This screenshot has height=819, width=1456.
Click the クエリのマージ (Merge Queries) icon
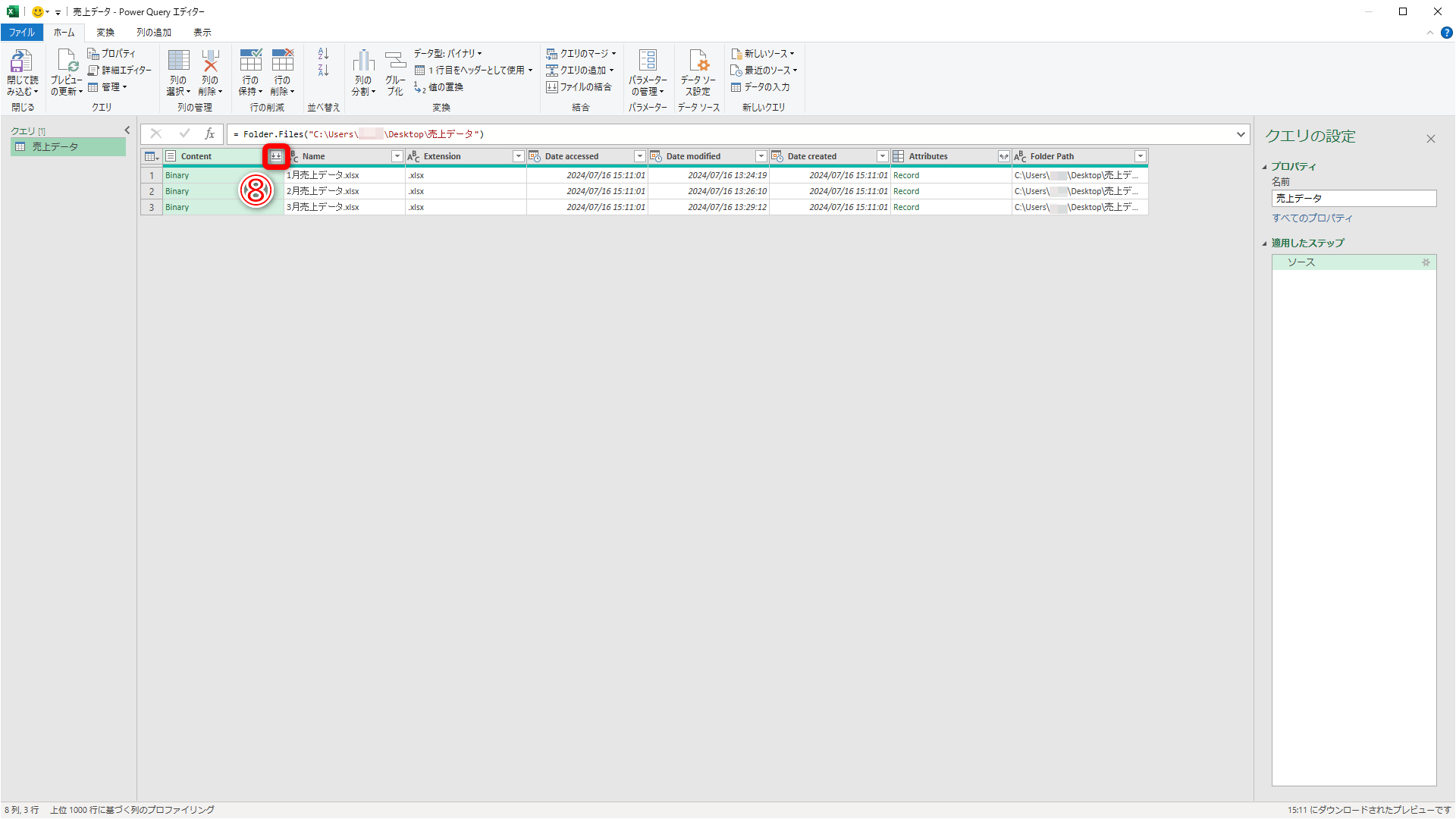581,53
